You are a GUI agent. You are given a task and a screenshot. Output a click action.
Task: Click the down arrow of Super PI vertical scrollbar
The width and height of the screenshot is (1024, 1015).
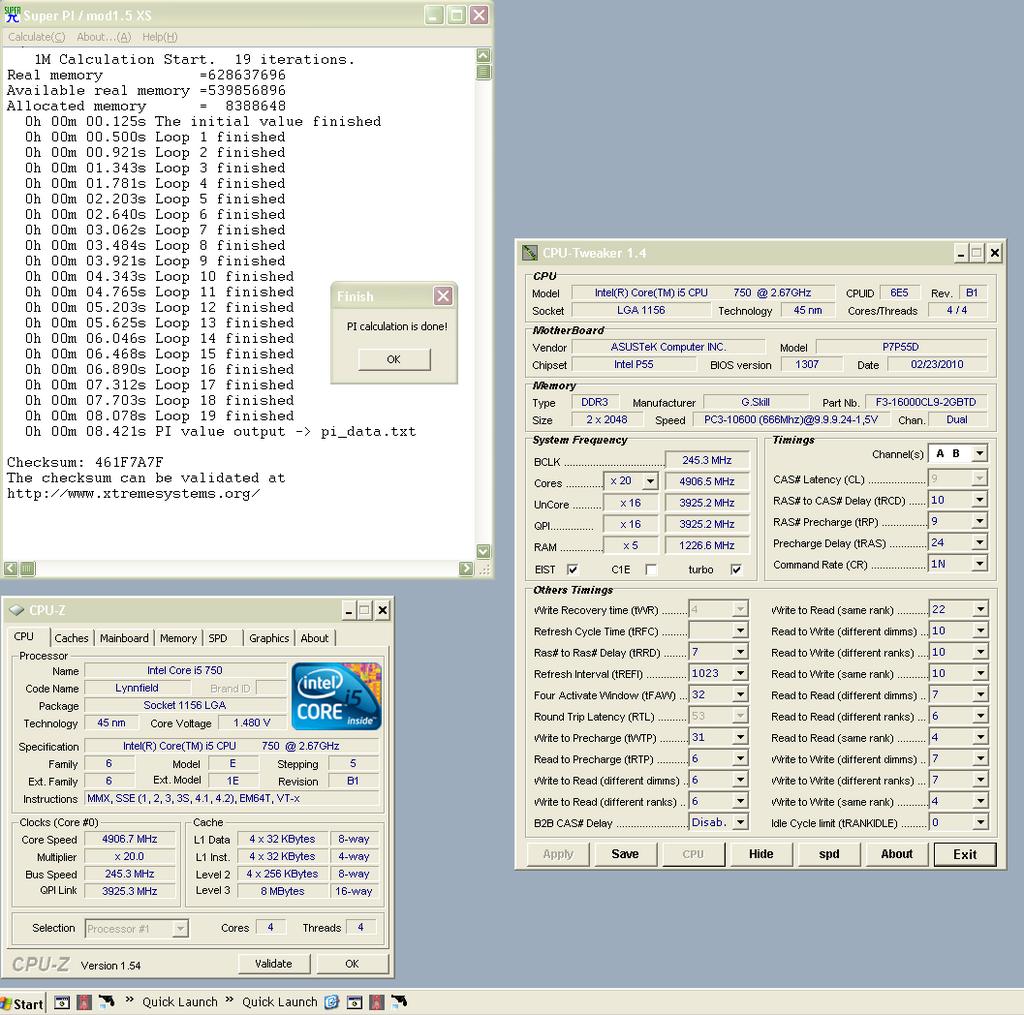pyautogui.click(x=483, y=551)
